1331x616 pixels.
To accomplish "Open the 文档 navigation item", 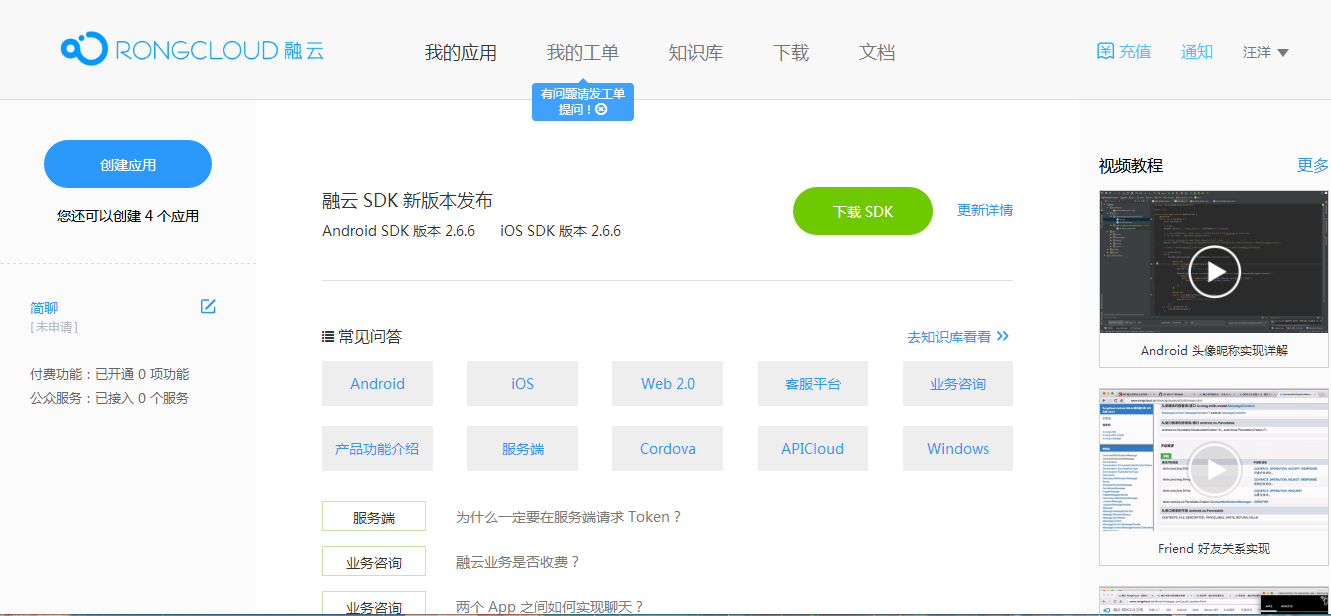I will (x=877, y=53).
